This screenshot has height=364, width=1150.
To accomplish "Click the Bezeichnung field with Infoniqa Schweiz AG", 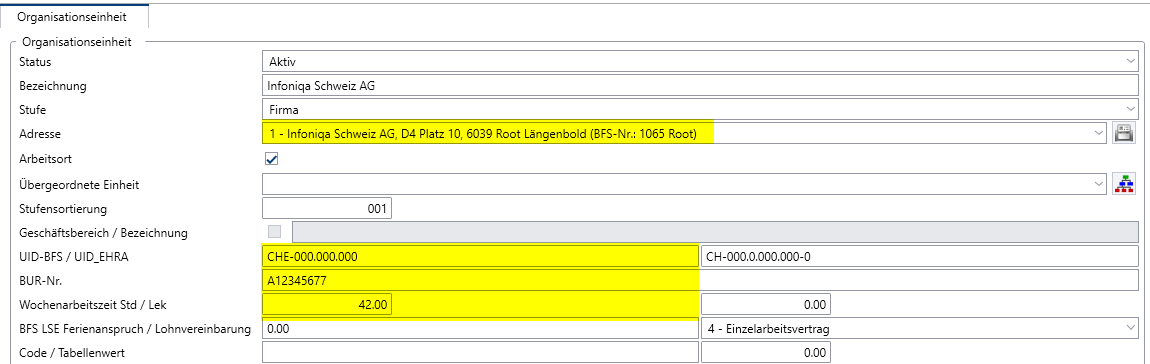I will (x=700, y=86).
